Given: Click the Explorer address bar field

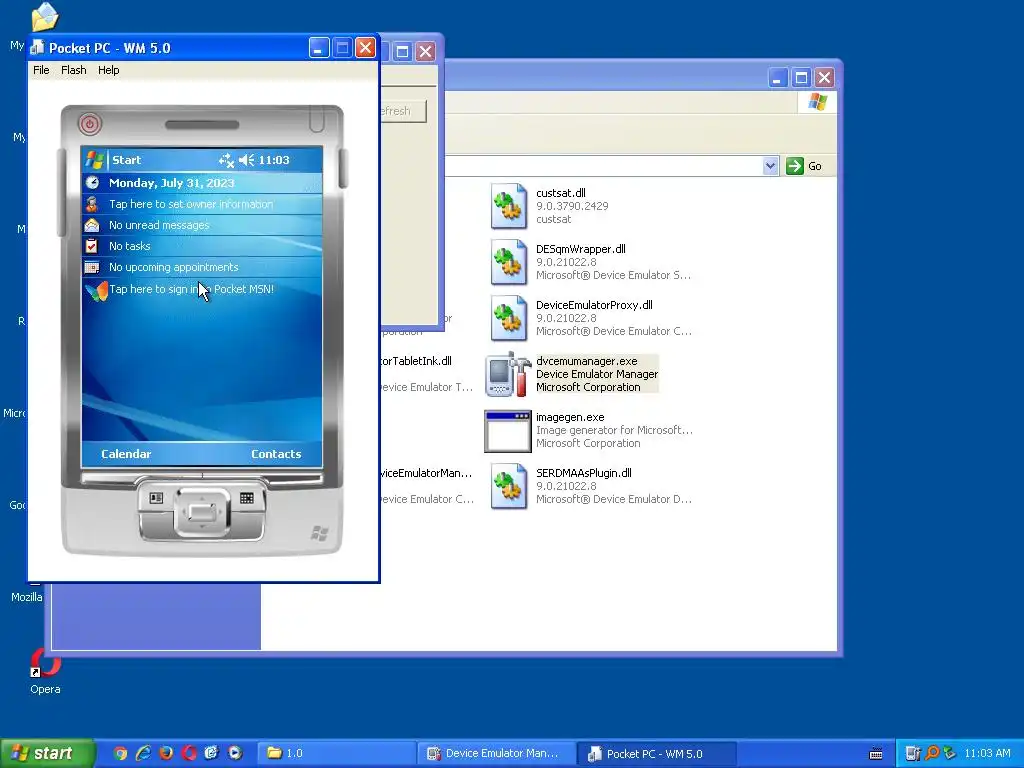Looking at the screenshot, I should (604, 166).
